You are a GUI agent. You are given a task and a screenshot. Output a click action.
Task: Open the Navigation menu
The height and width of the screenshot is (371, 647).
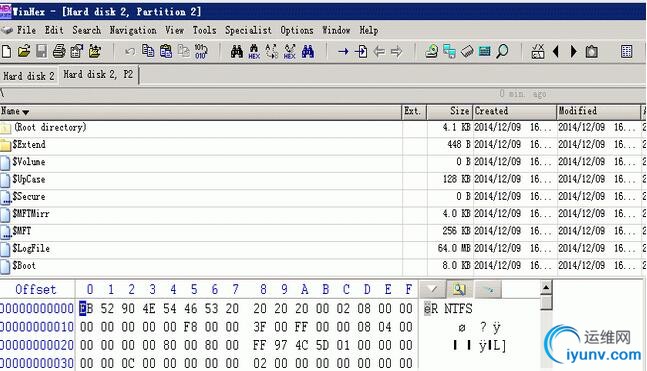133,30
